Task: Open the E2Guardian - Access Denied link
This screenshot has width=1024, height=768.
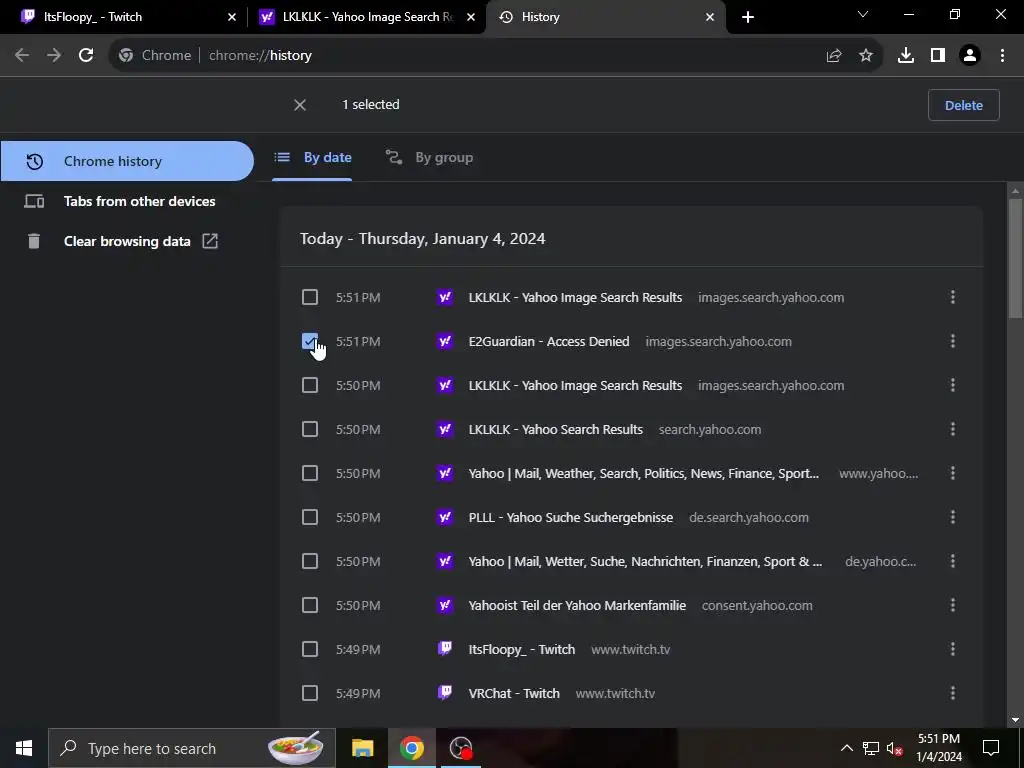Action: click(x=549, y=342)
